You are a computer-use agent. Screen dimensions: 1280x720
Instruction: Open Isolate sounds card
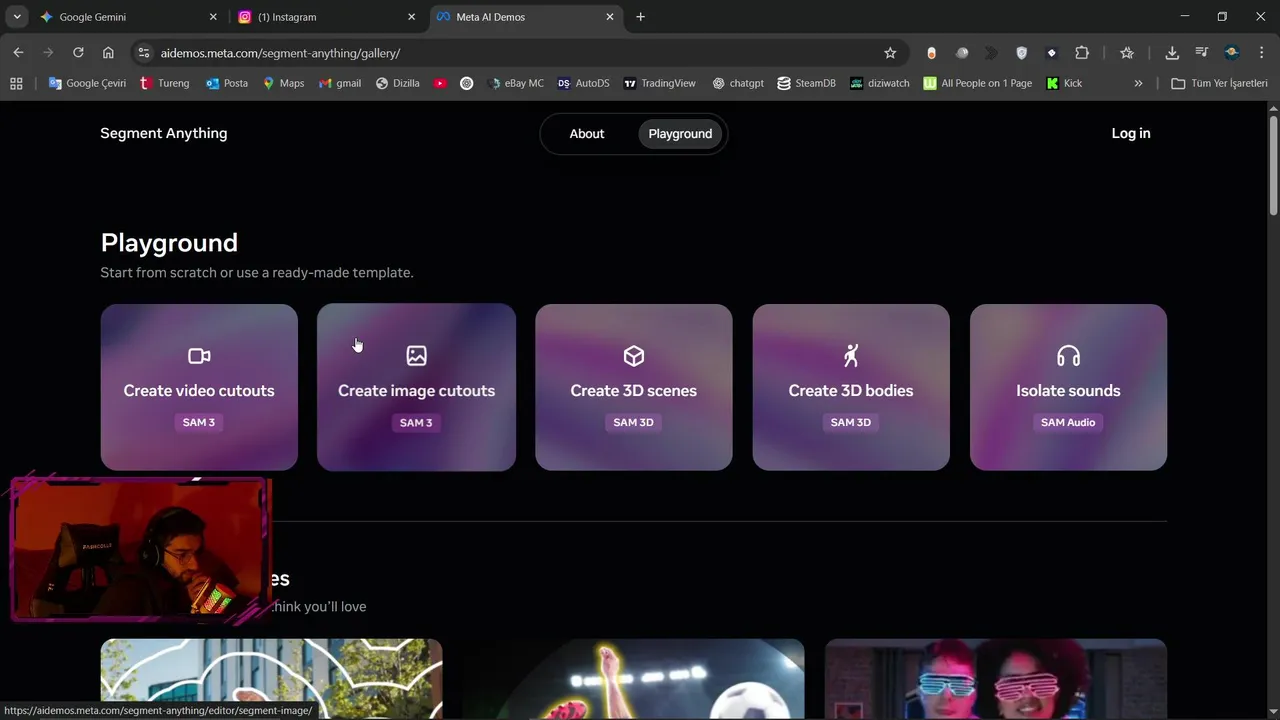(1068, 387)
